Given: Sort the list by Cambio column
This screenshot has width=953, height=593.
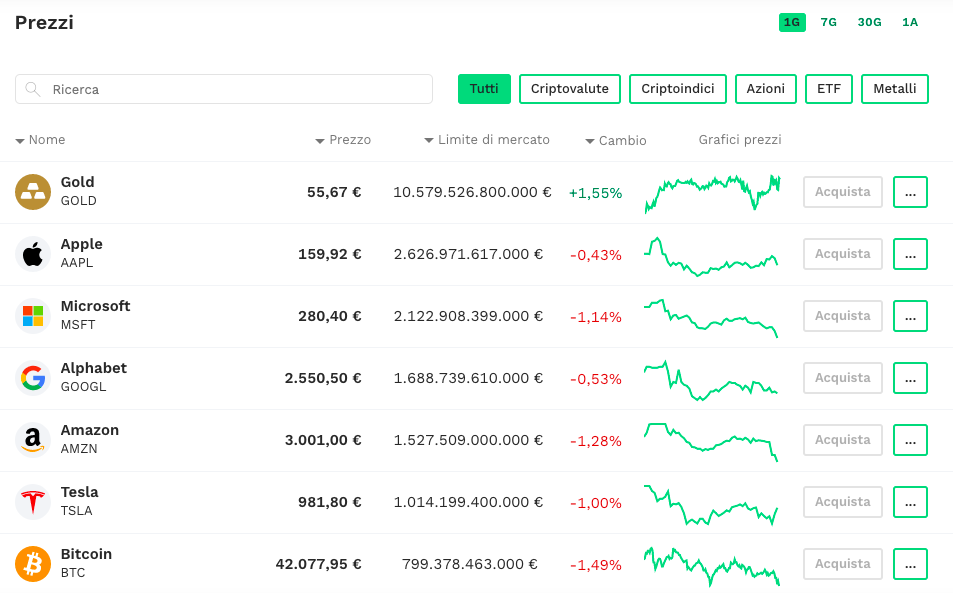Looking at the screenshot, I should tap(616, 140).
